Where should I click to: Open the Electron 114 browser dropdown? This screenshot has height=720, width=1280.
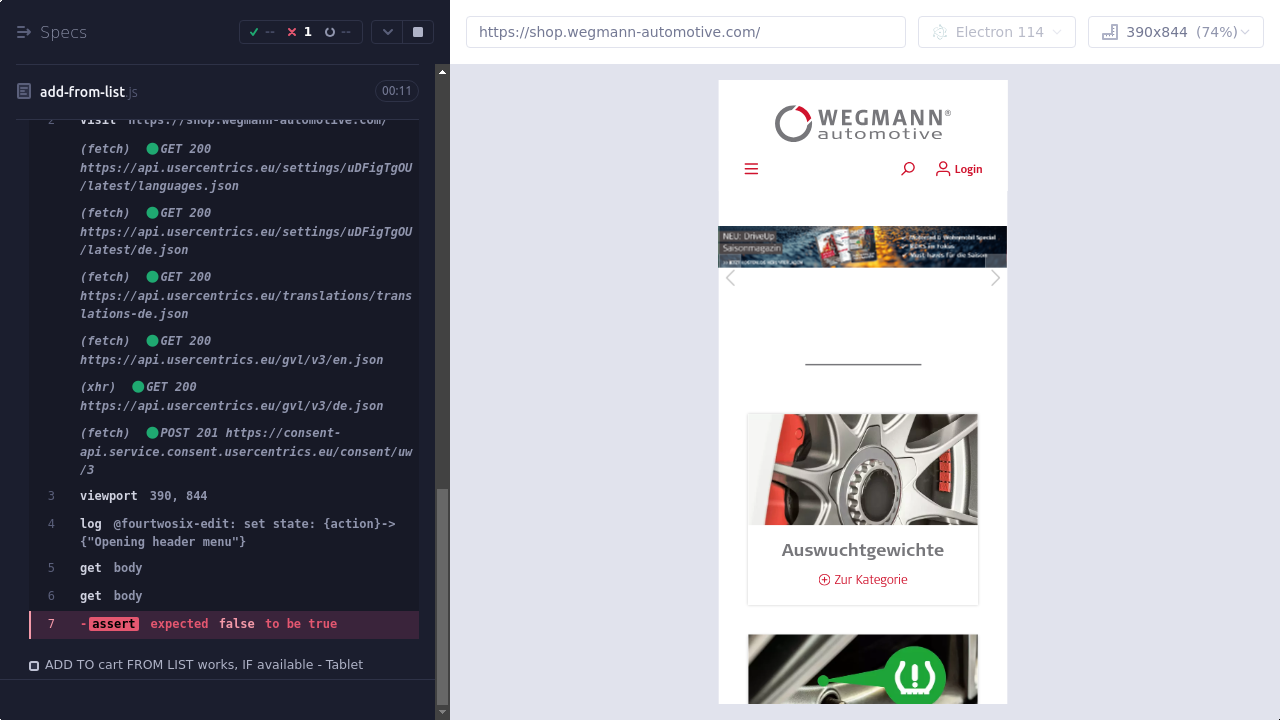point(996,32)
